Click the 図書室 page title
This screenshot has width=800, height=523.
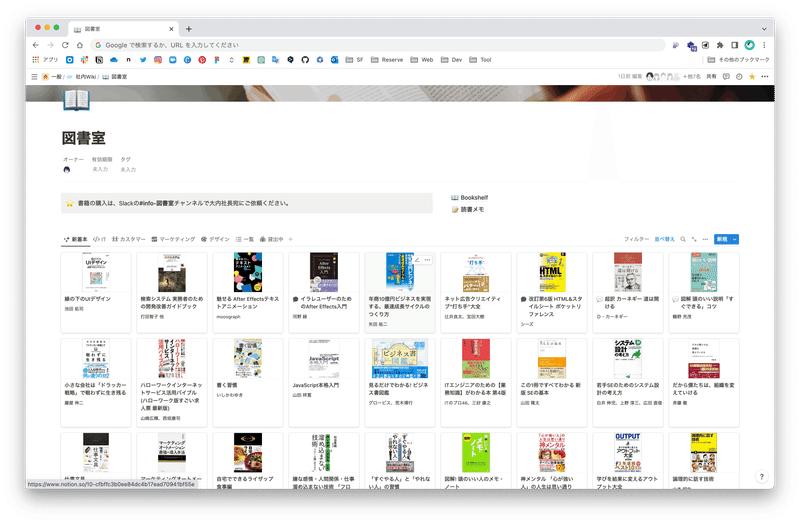[84, 138]
